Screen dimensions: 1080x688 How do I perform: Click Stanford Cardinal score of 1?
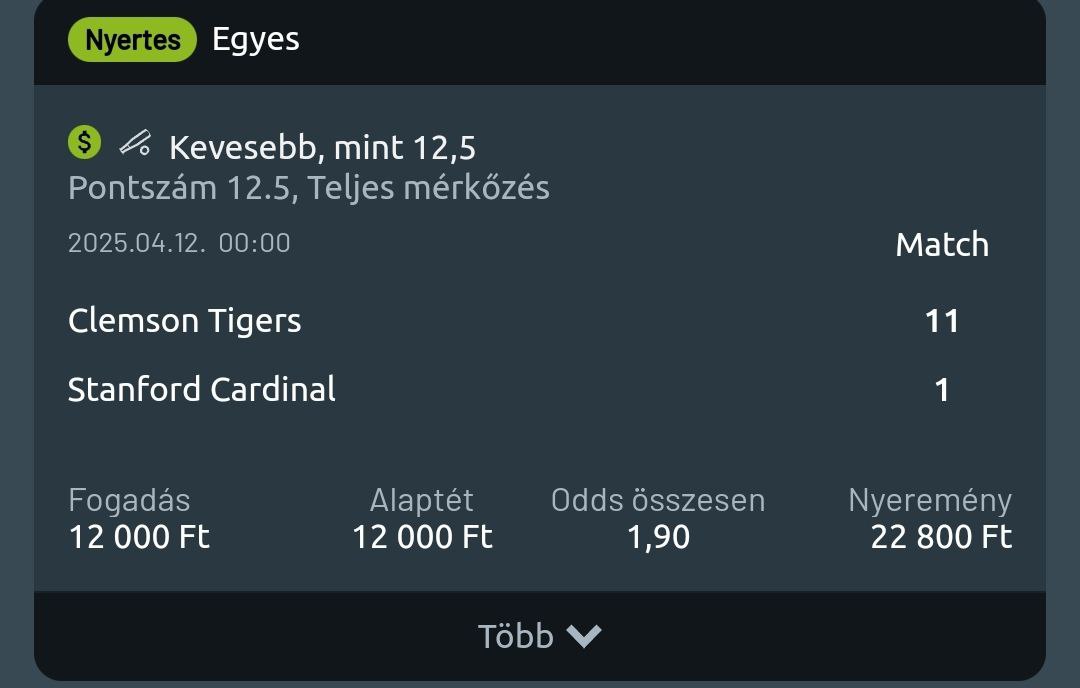pos(942,389)
